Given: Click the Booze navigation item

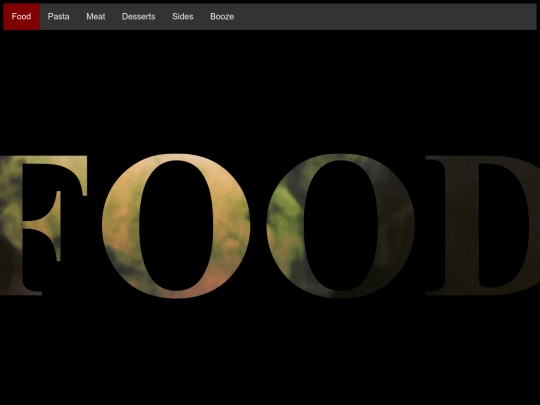Looking at the screenshot, I should pos(222,17).
